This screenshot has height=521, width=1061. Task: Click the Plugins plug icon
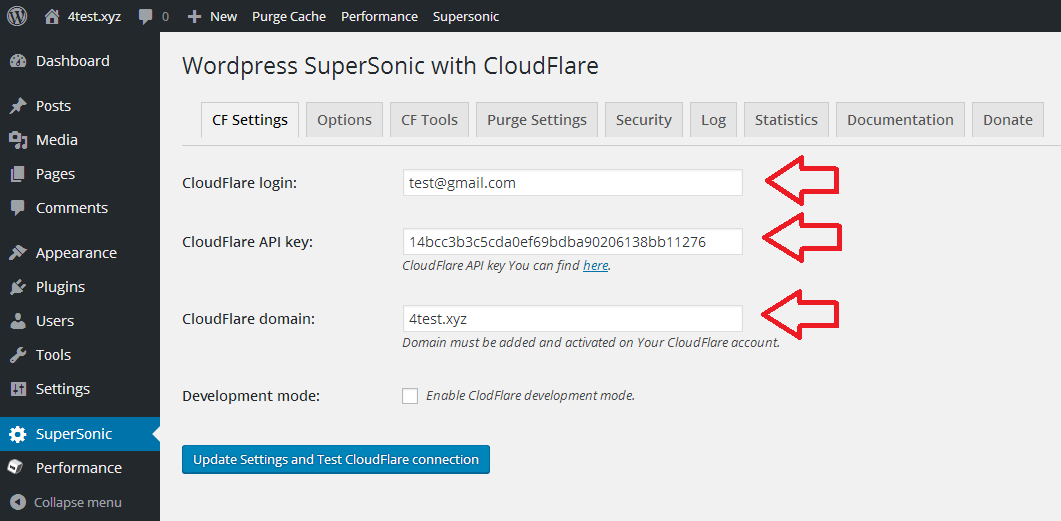[x=18, y=287]
